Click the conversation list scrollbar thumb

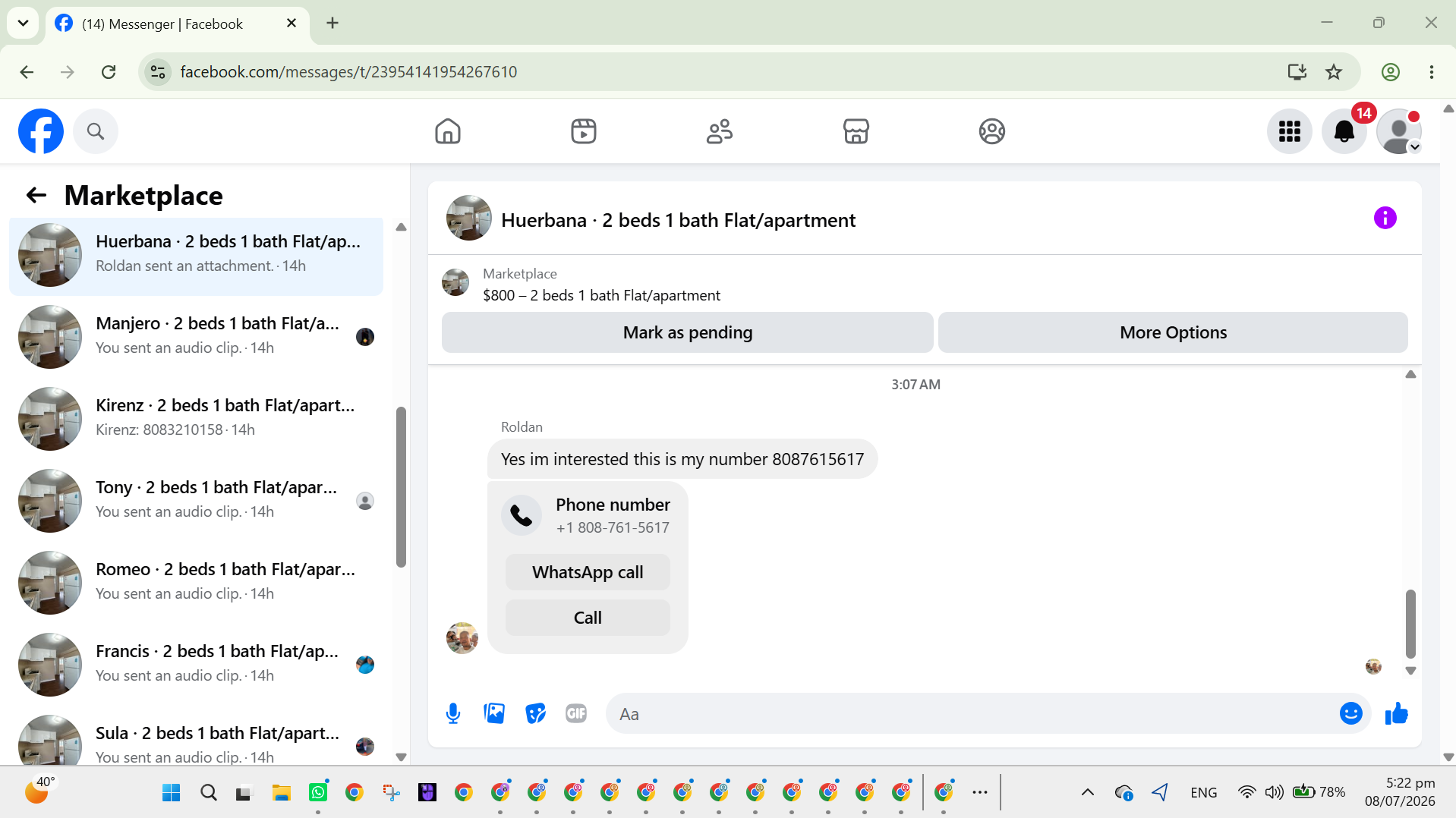pos(401,487)
